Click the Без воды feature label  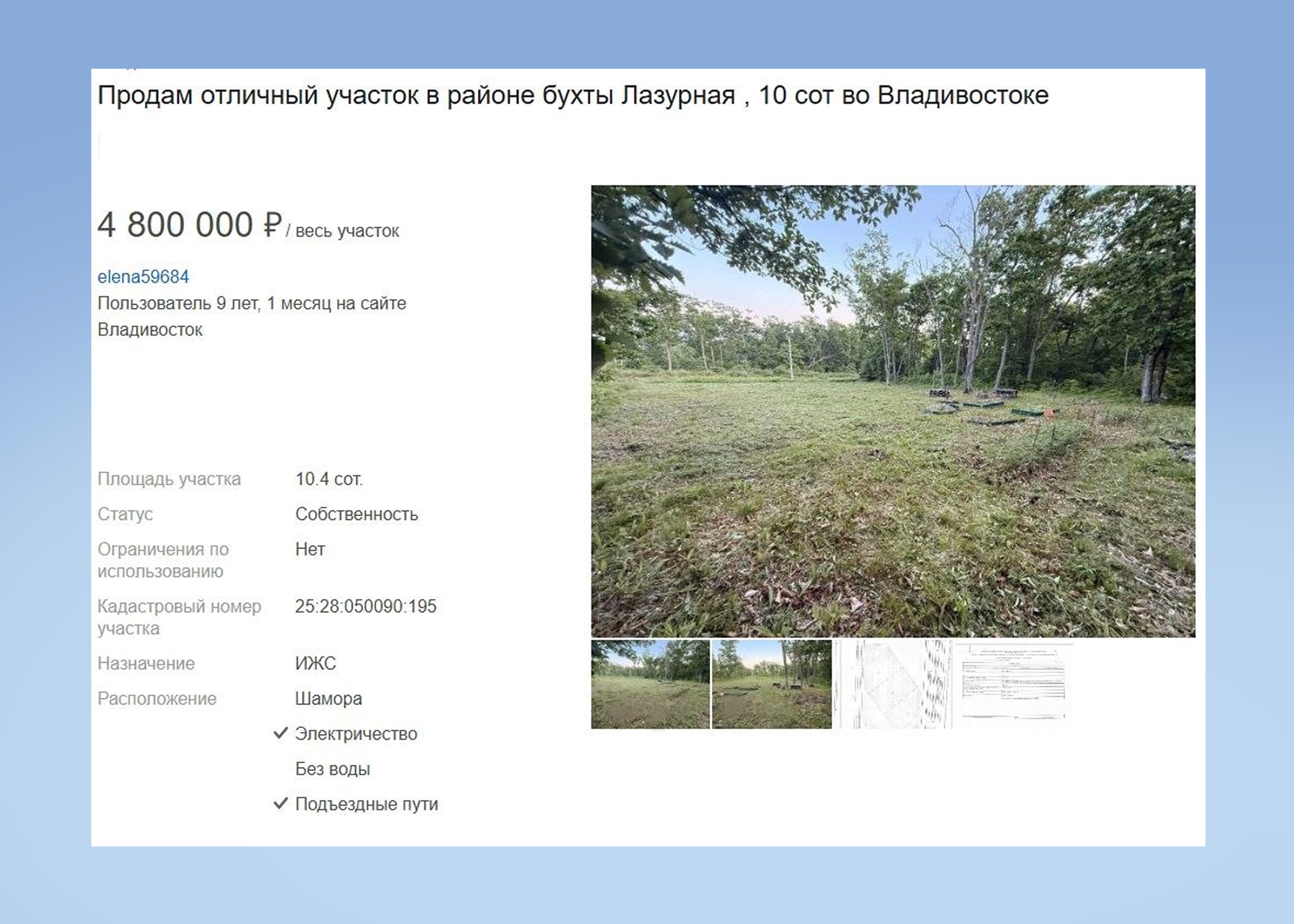pos(332,769)
